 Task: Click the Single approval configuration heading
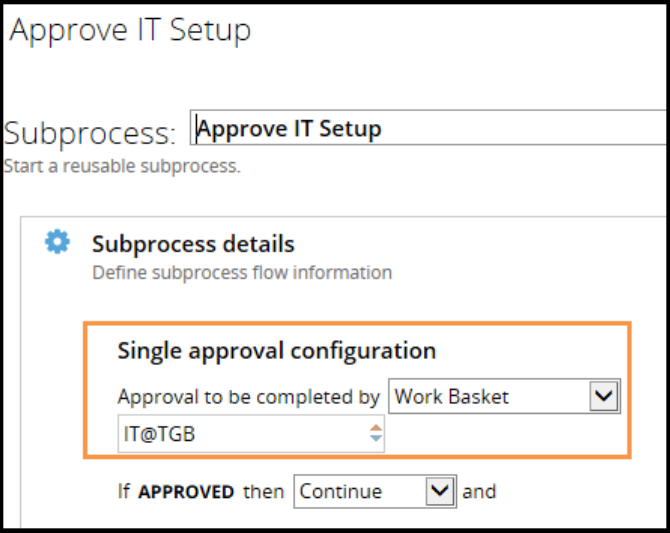[276, 350]
